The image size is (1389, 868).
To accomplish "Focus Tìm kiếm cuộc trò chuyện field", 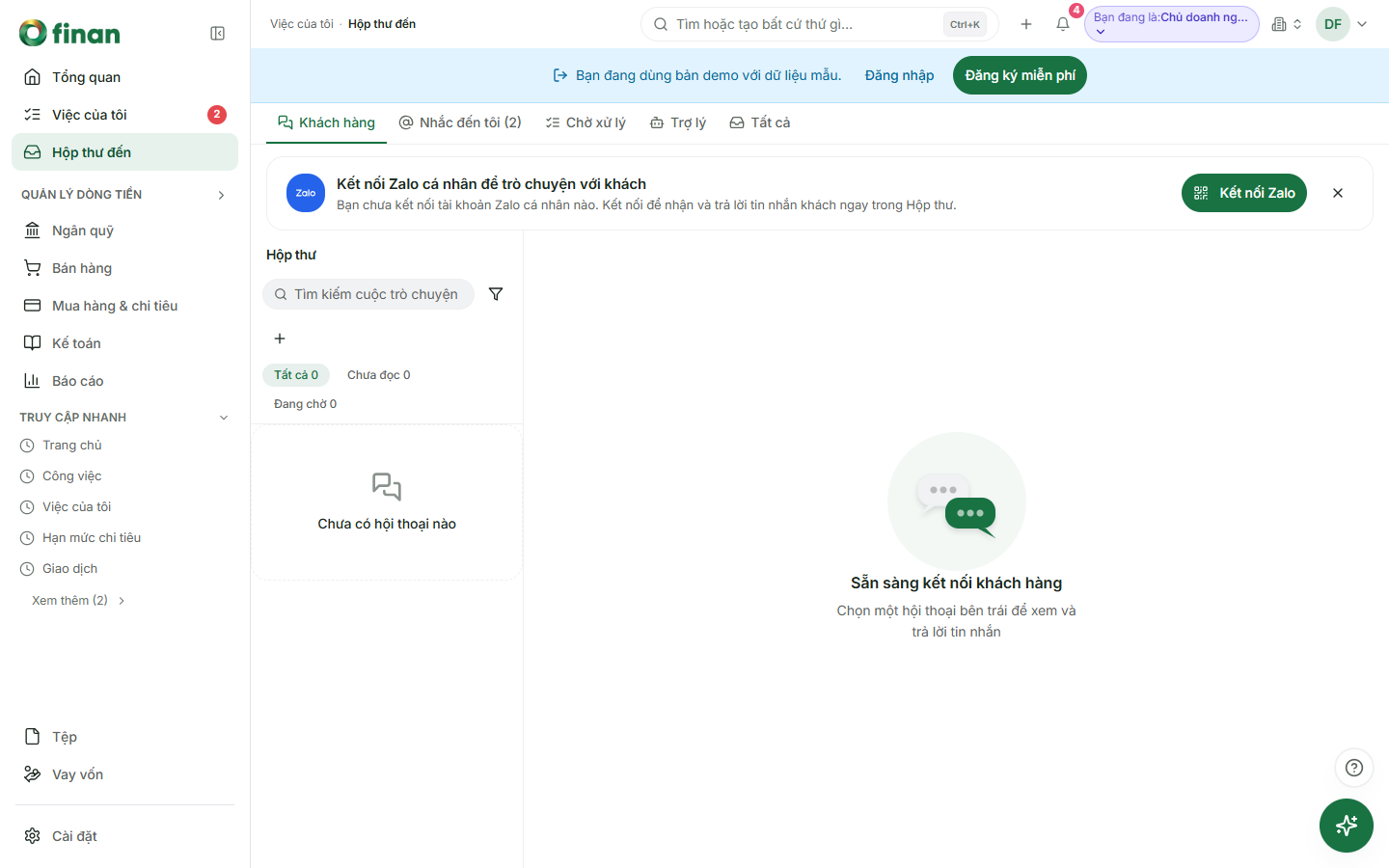I will pos(368,294).
